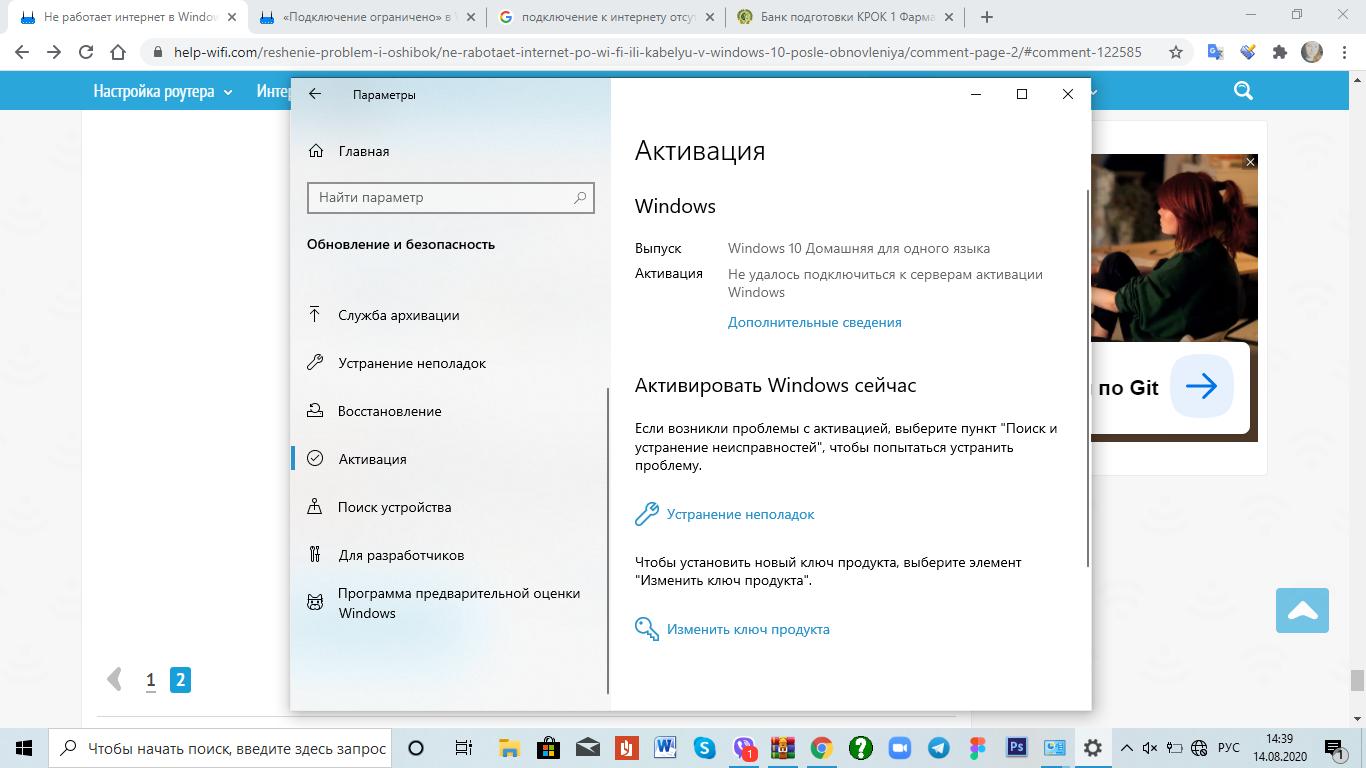Open Mail app from the taskbar

587,748
